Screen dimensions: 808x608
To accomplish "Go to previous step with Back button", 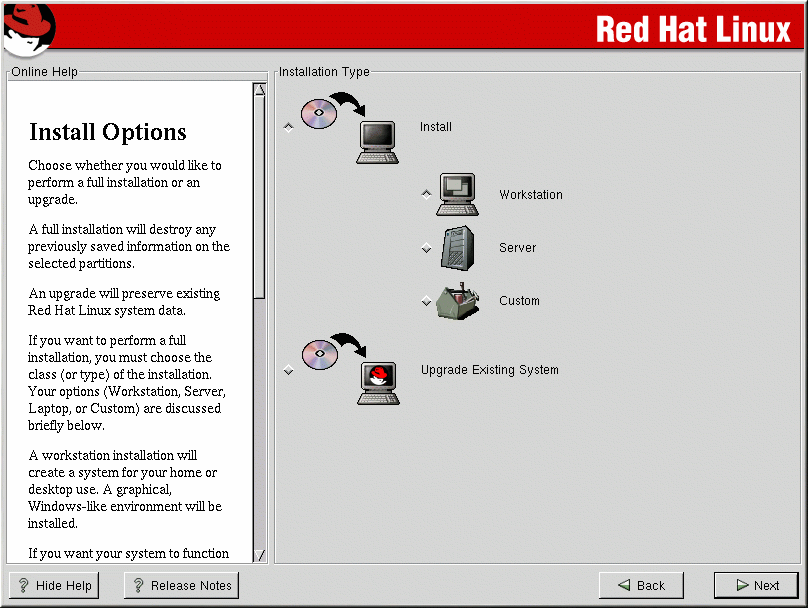I will tap(641, 586).
